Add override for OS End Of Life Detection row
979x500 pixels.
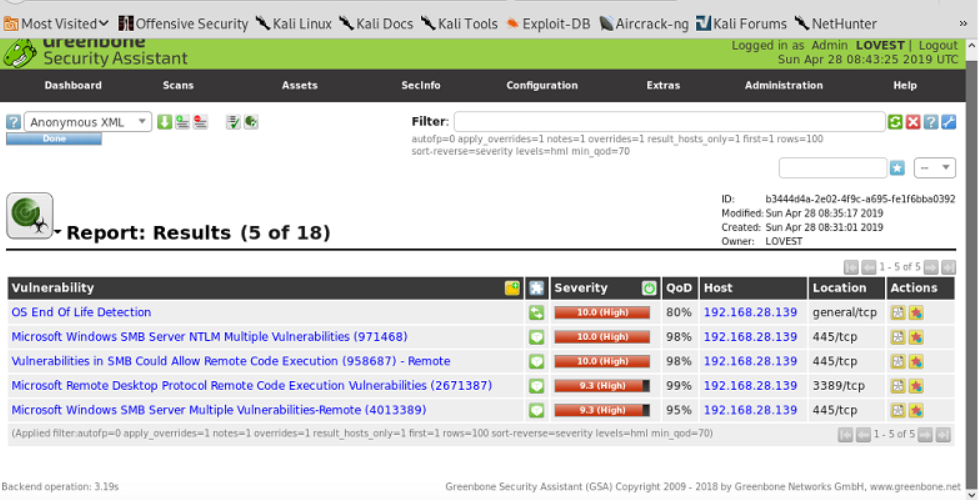point(916,312)
